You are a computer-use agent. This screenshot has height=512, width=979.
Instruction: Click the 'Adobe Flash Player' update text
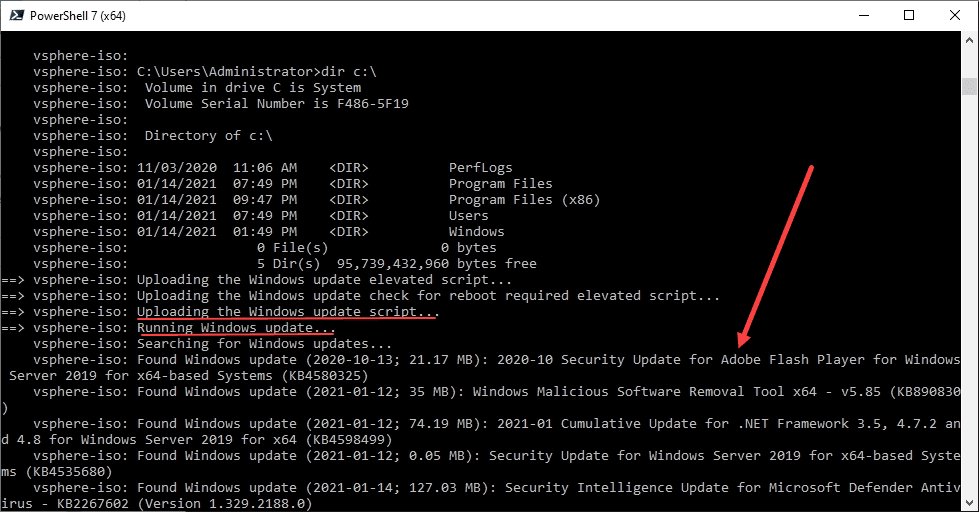point(793,360)
